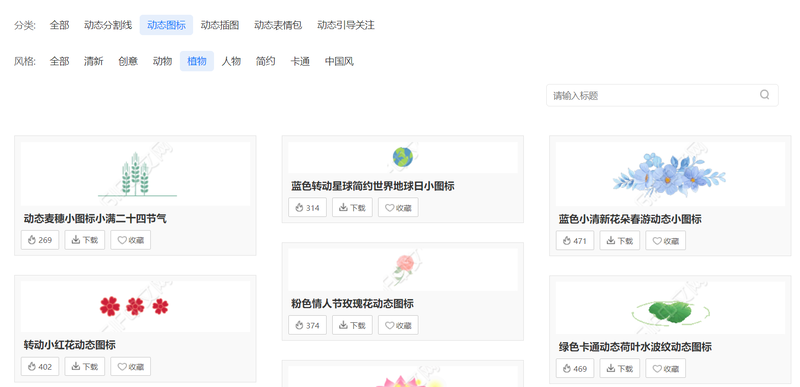Click title 绿色卡通动态荷叶水波纹动态图标

[635, 347]
